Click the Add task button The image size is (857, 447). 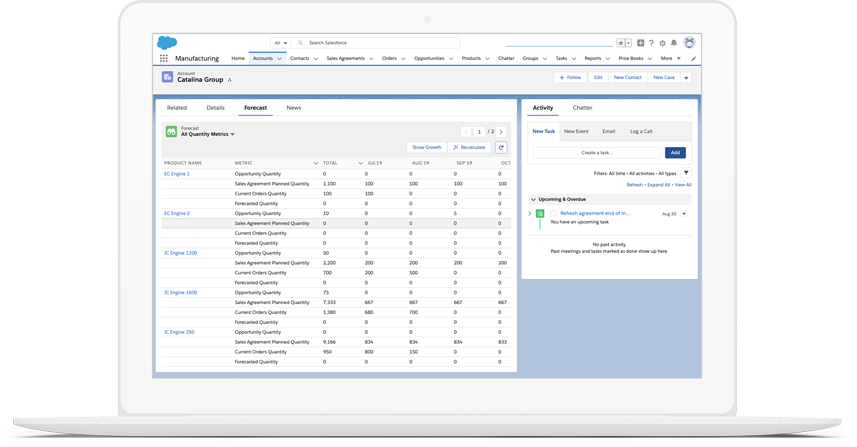point(675,153)
